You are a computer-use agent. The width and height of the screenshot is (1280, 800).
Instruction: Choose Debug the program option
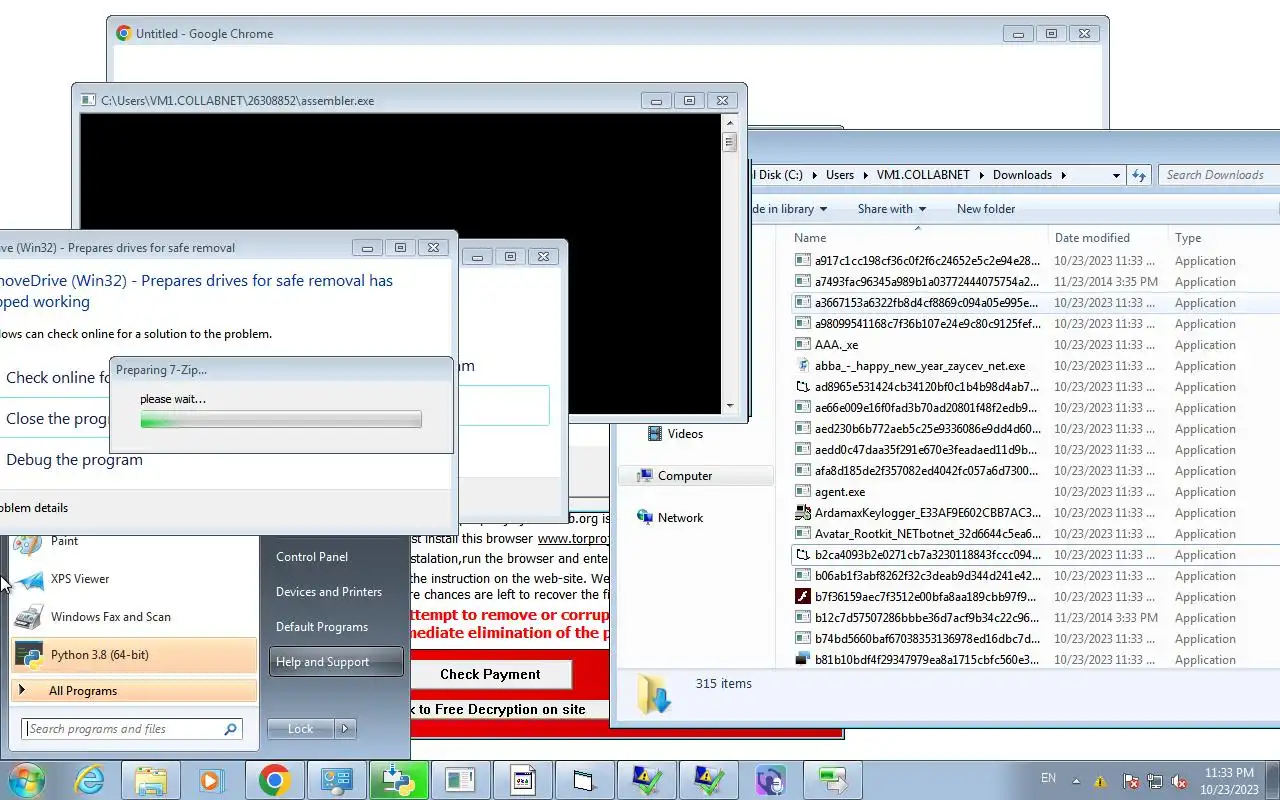(x=74, y=460)
